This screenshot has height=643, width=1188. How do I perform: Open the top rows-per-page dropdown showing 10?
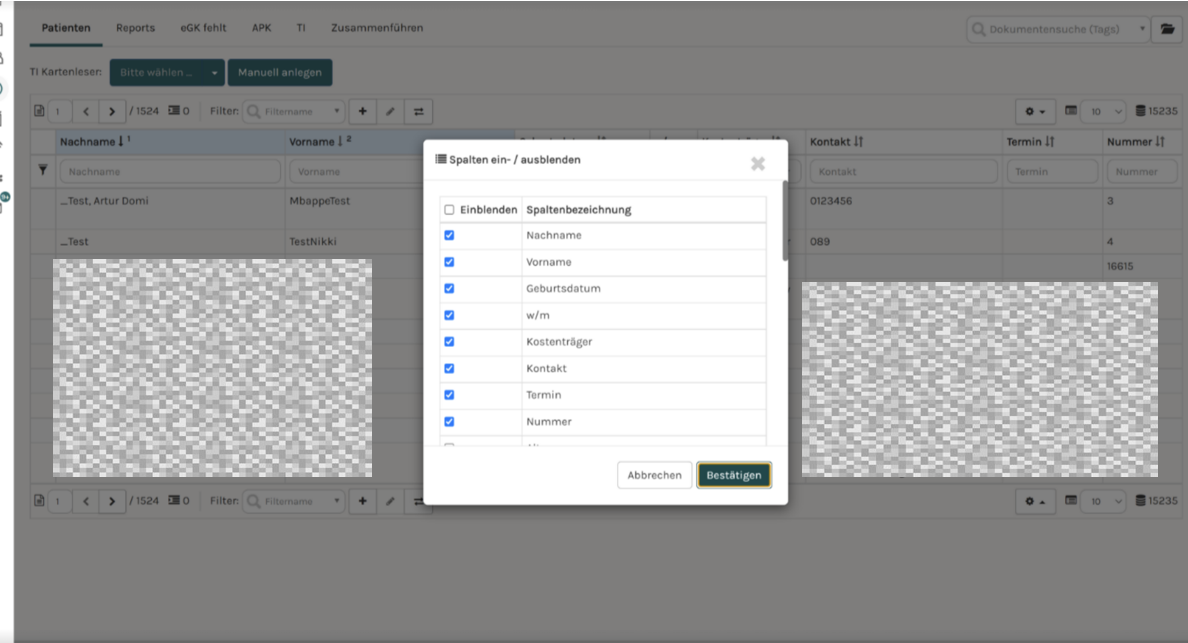point(1104,111)
